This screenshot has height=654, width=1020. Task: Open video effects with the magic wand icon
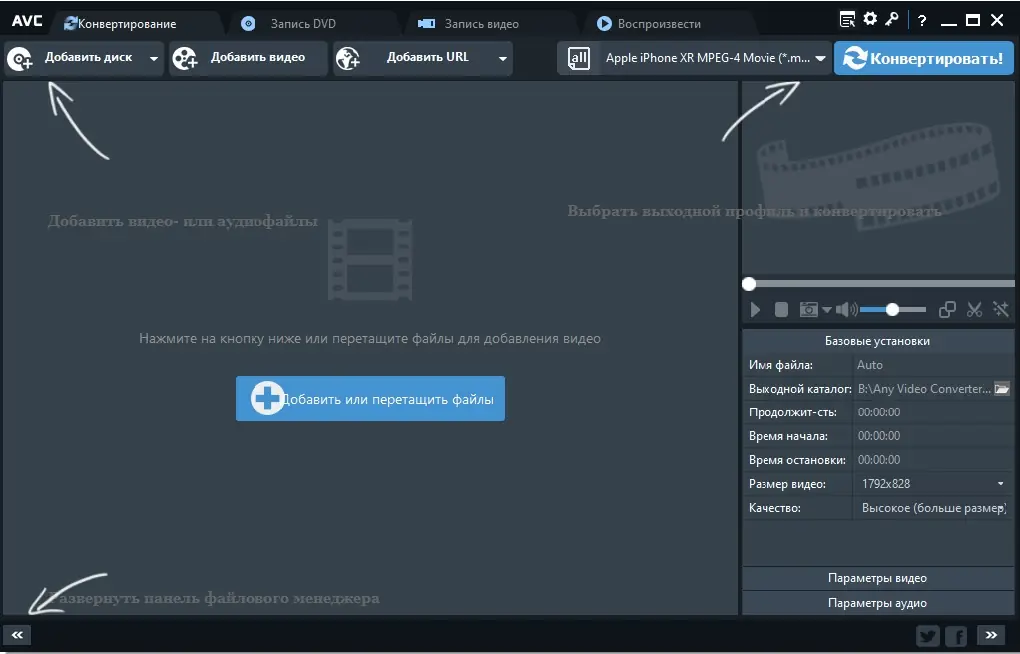tap(1000, 310)
